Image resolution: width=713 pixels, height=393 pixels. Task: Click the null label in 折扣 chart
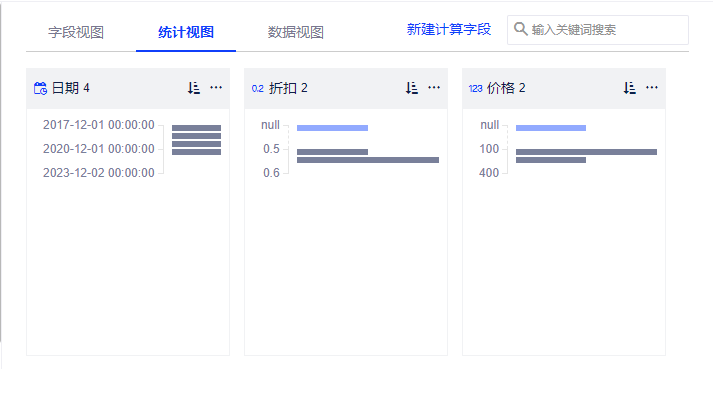(270, 125)
